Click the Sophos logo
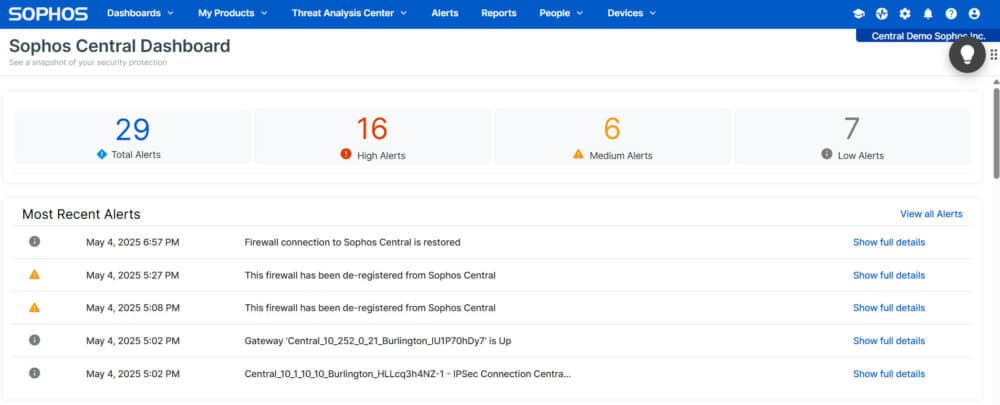The image size is (1000, 405). point(48,13)
